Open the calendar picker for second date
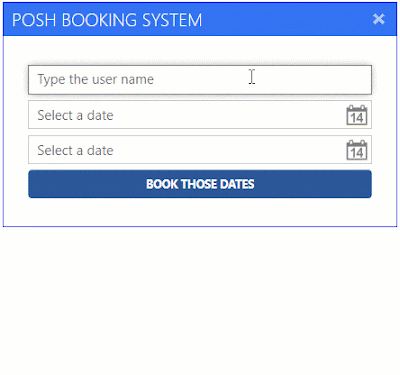The width and height of the screenshot is (400, 375). (357, 150)
